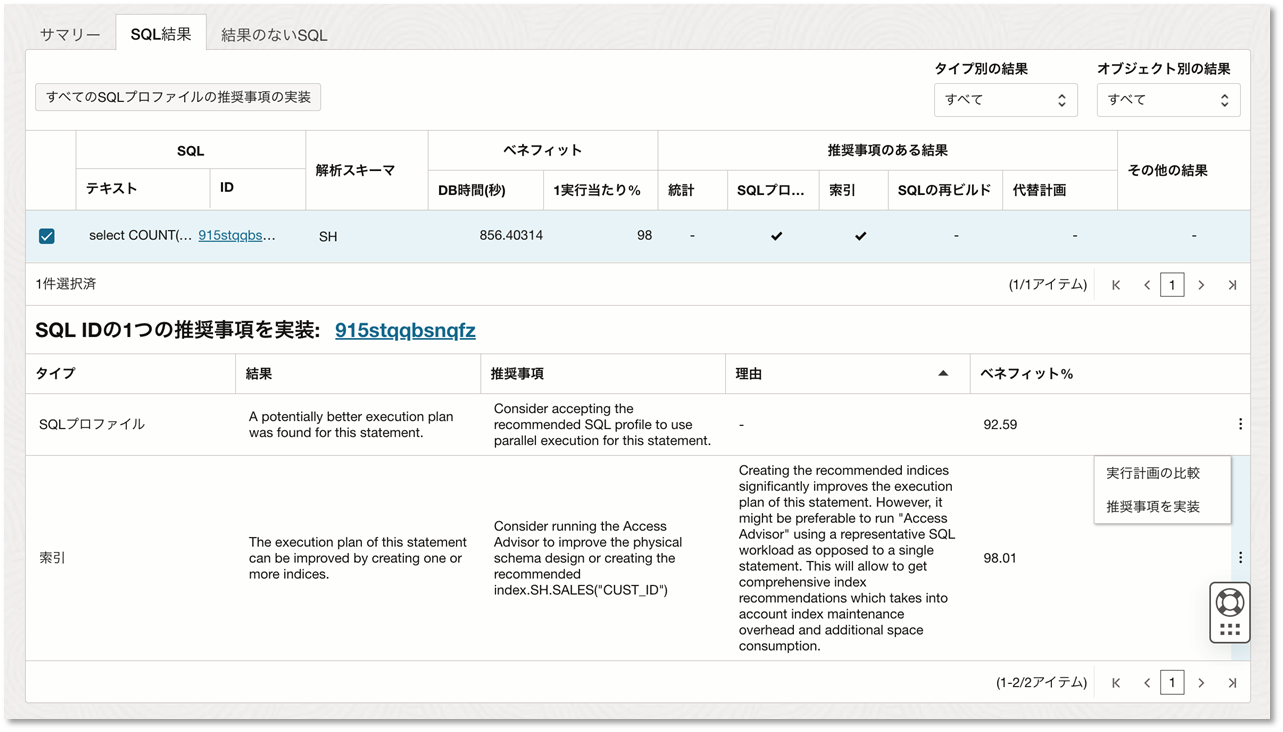Click the kebab menu for SQLプロファイル row
This screenshot has height=732, width=1283.
[x=1240, y=424]
